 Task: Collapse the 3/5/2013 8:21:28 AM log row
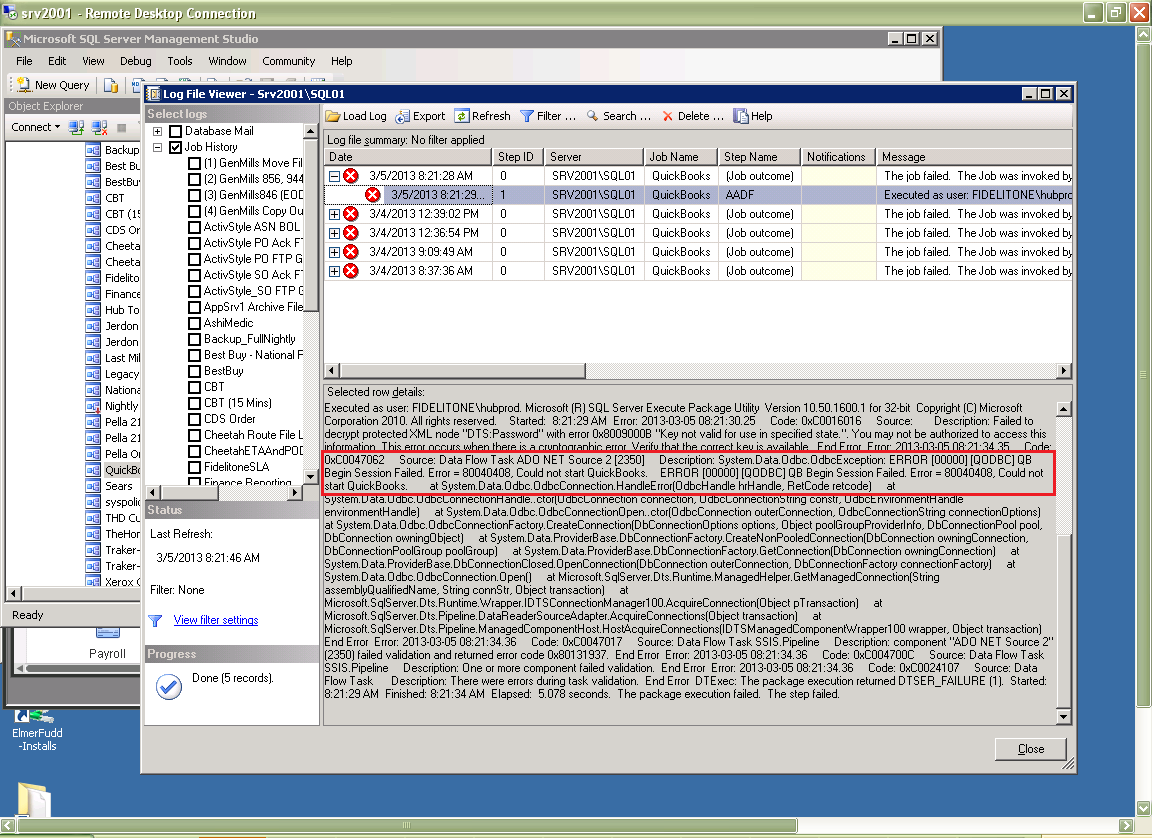pos(334,176)
